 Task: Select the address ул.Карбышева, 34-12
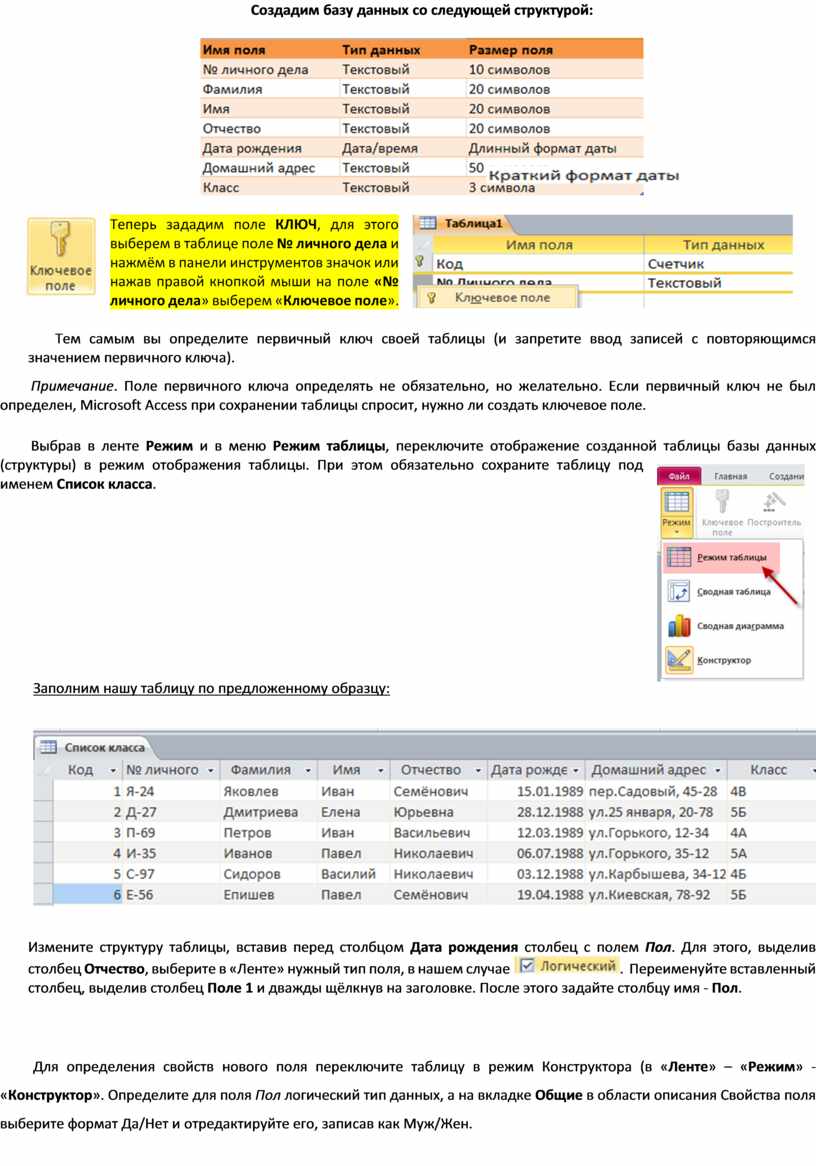click(657, 874)
